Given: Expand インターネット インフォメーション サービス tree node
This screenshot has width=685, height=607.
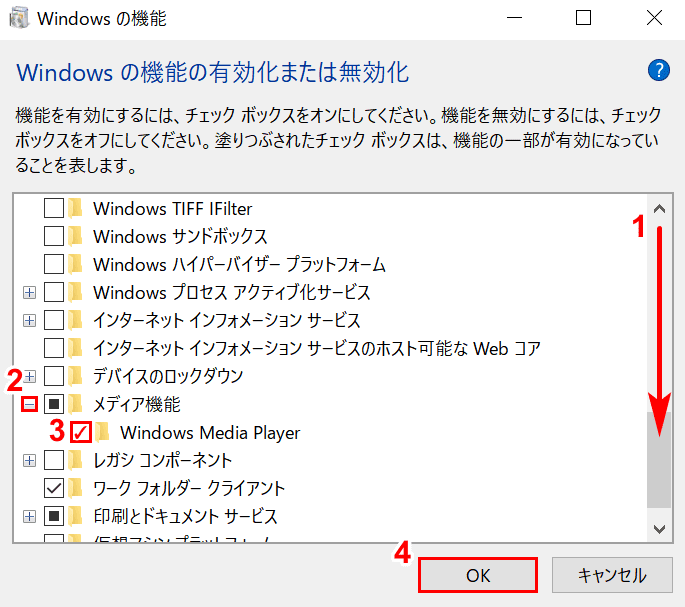Looking at the screenshot, I should pyautogui.click(x=29, y=320).
